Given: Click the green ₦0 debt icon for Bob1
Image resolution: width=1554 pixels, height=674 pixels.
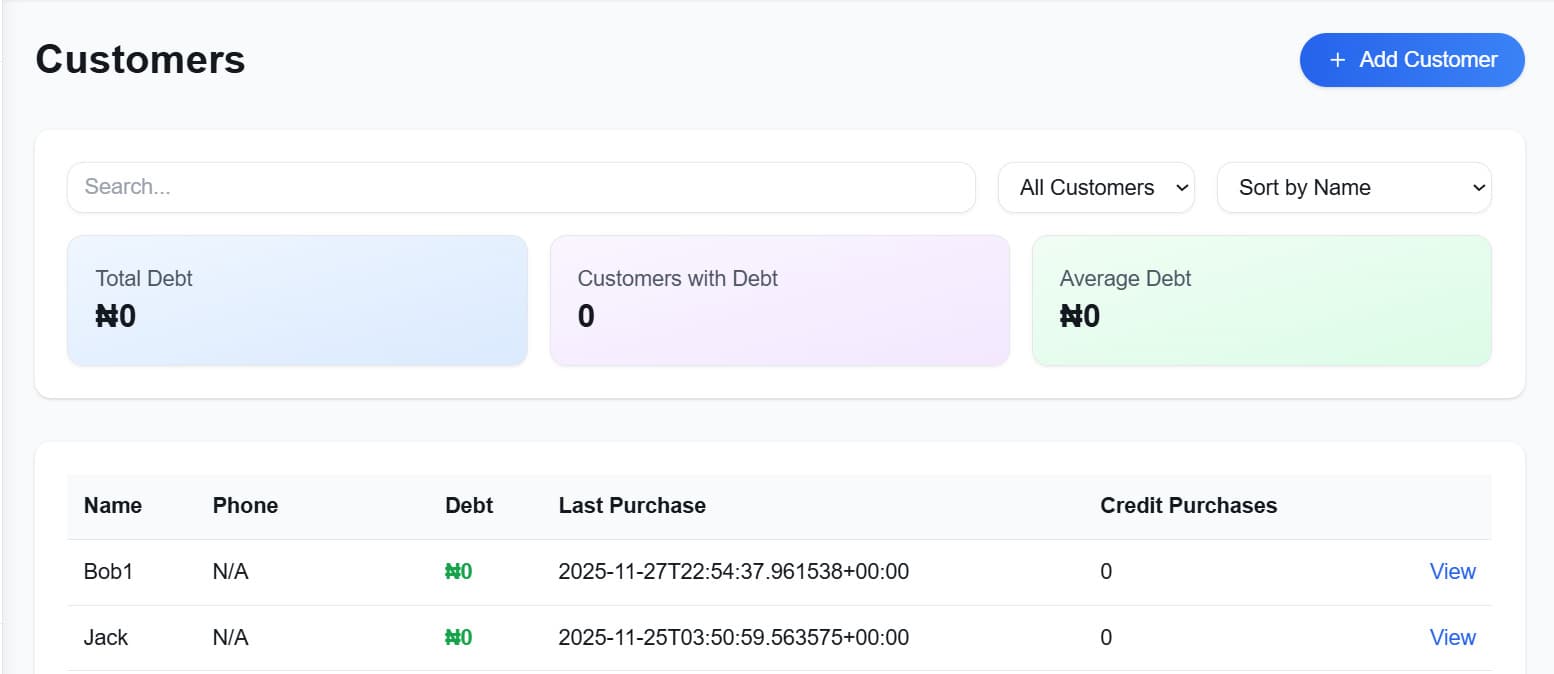Looking at the screenshot, I should [459, 571].
